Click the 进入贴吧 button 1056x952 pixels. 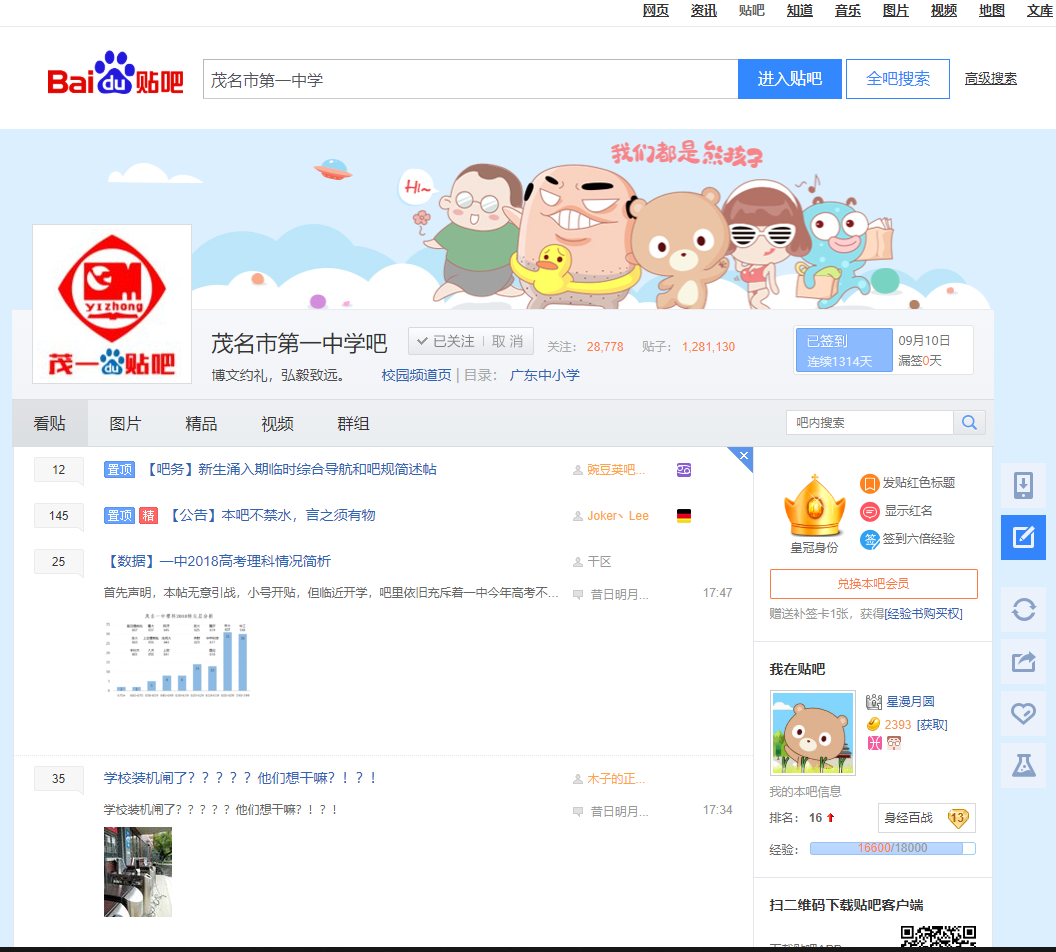[x=789, y=79]
